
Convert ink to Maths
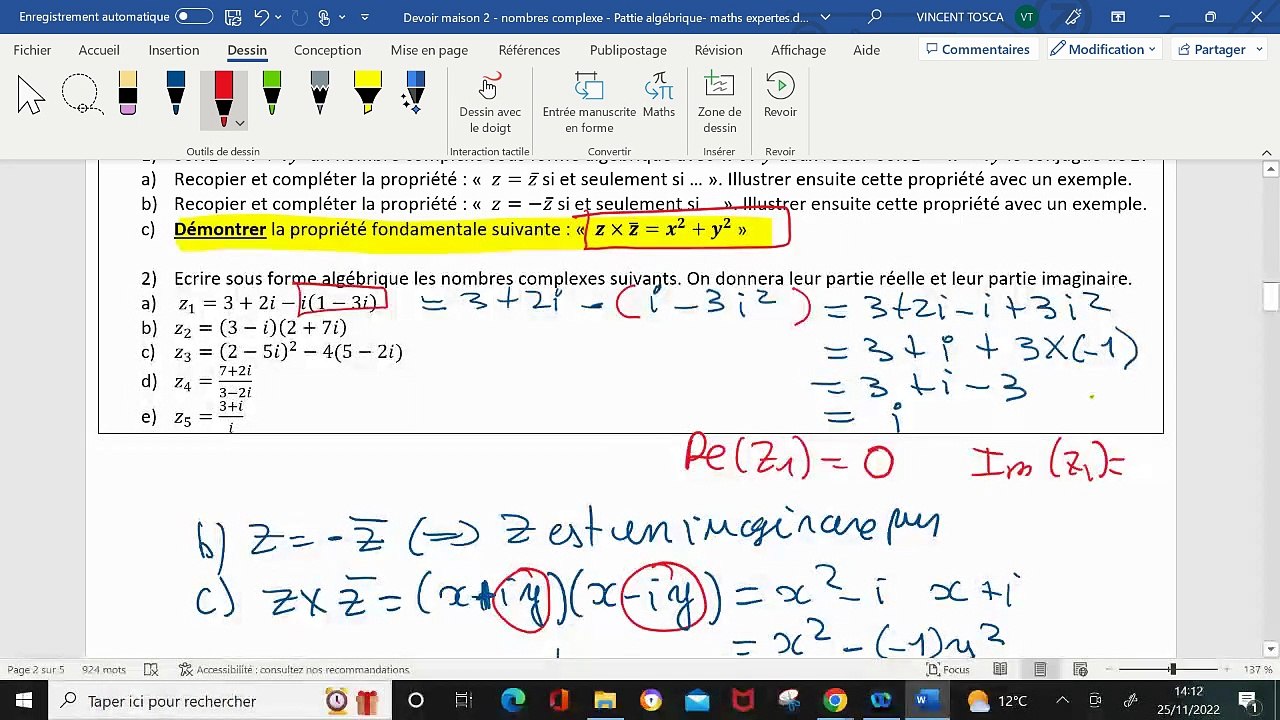(x=659, y=97)
